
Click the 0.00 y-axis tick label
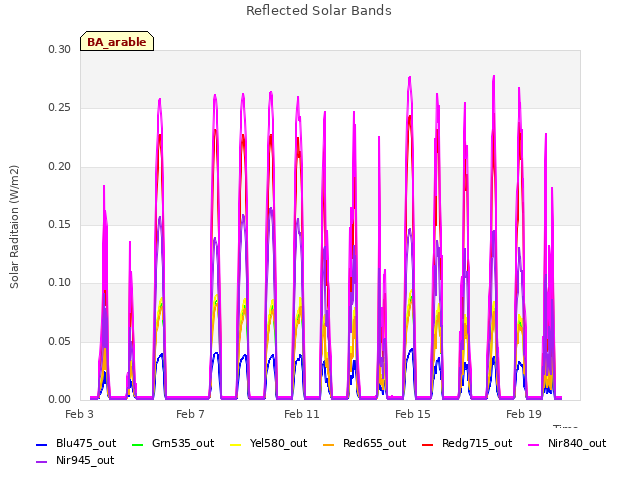coord(60,400)
